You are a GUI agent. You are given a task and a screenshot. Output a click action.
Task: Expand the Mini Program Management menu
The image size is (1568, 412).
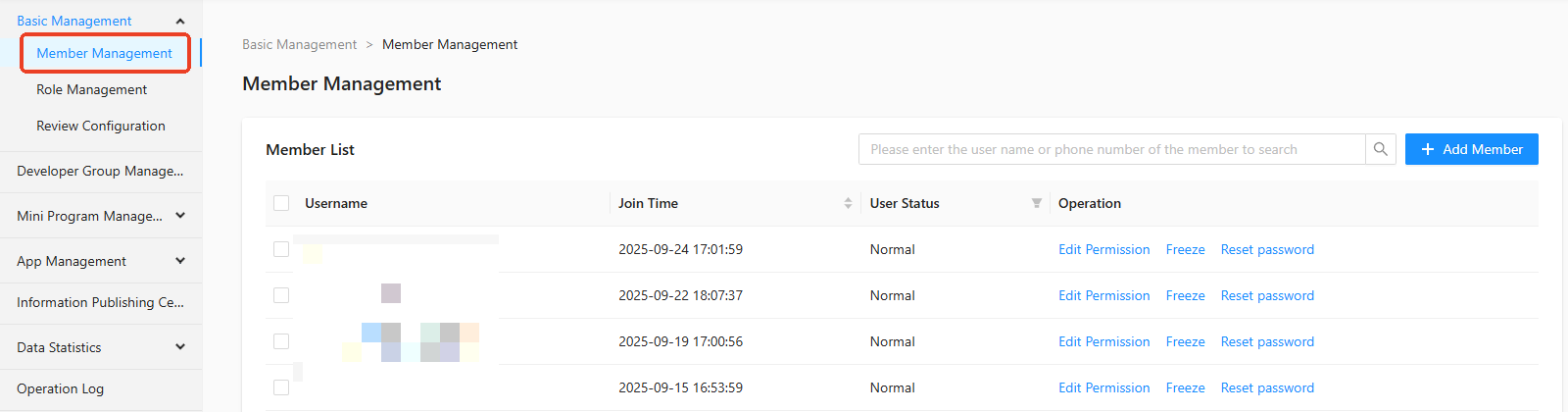point(180,216)
